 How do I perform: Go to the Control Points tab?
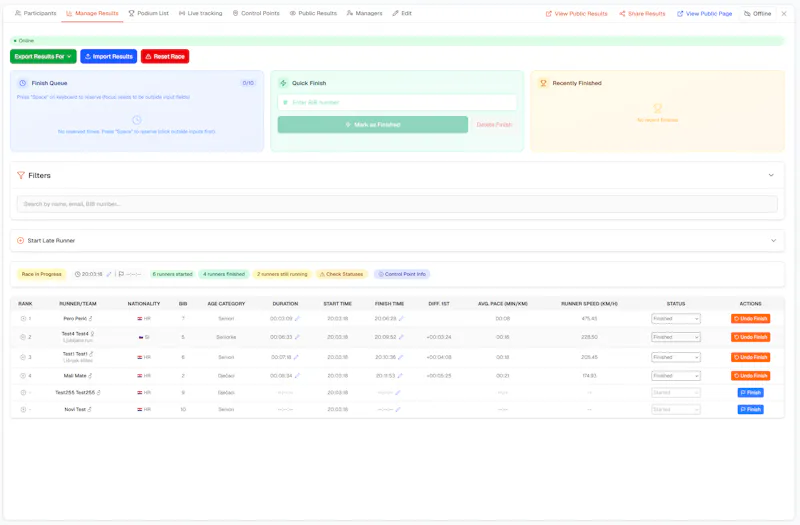coord(256,13)
